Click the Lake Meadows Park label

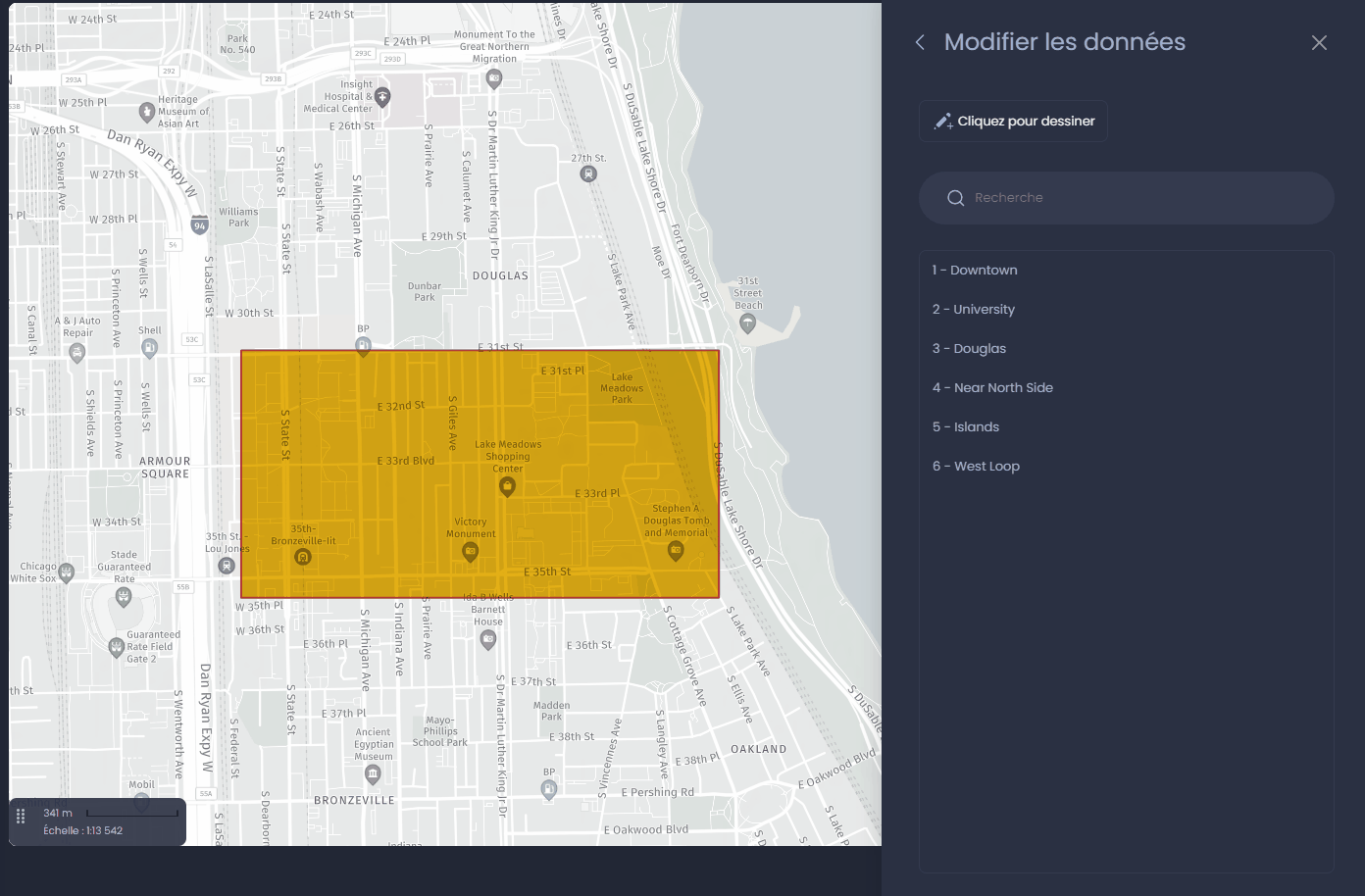622,388
